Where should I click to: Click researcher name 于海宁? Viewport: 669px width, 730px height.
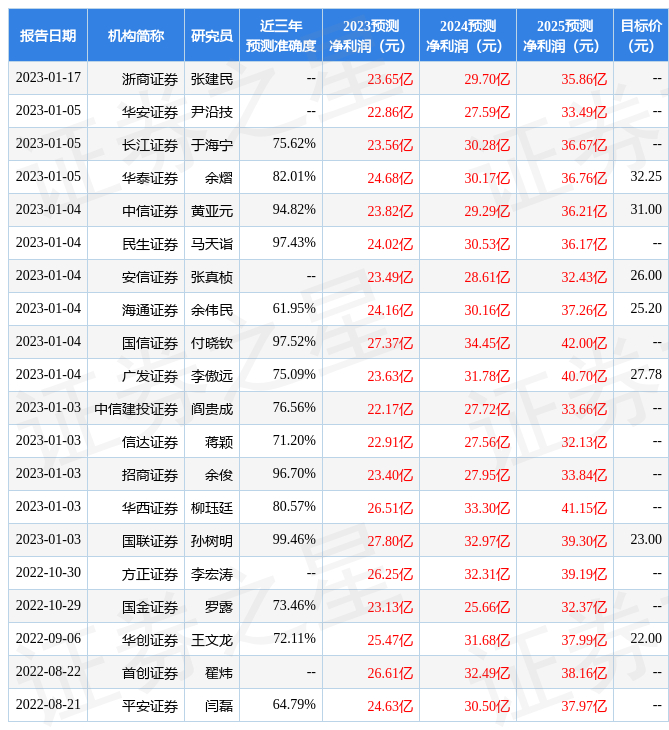pos(212,145)
